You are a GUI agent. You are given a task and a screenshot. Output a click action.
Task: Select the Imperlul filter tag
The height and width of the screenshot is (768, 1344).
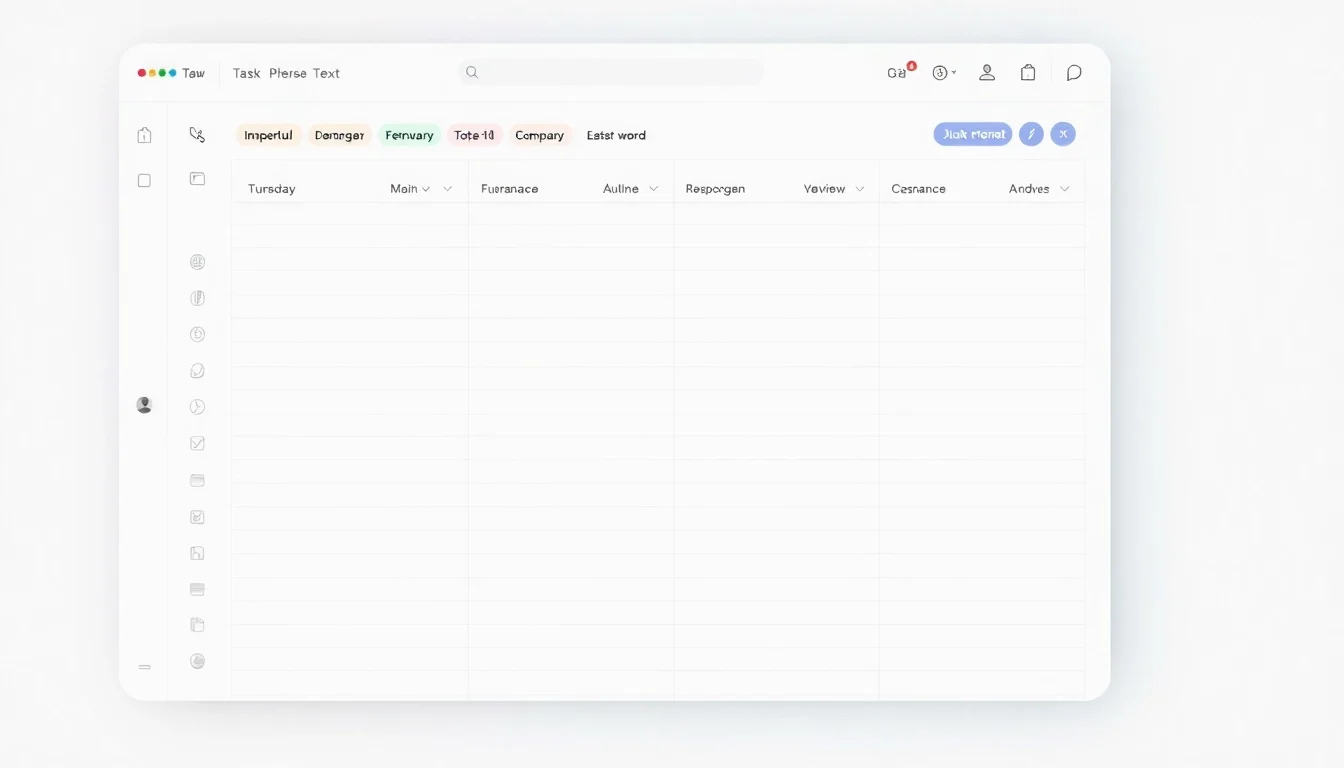pyautogui.click(x=268, y=135)
